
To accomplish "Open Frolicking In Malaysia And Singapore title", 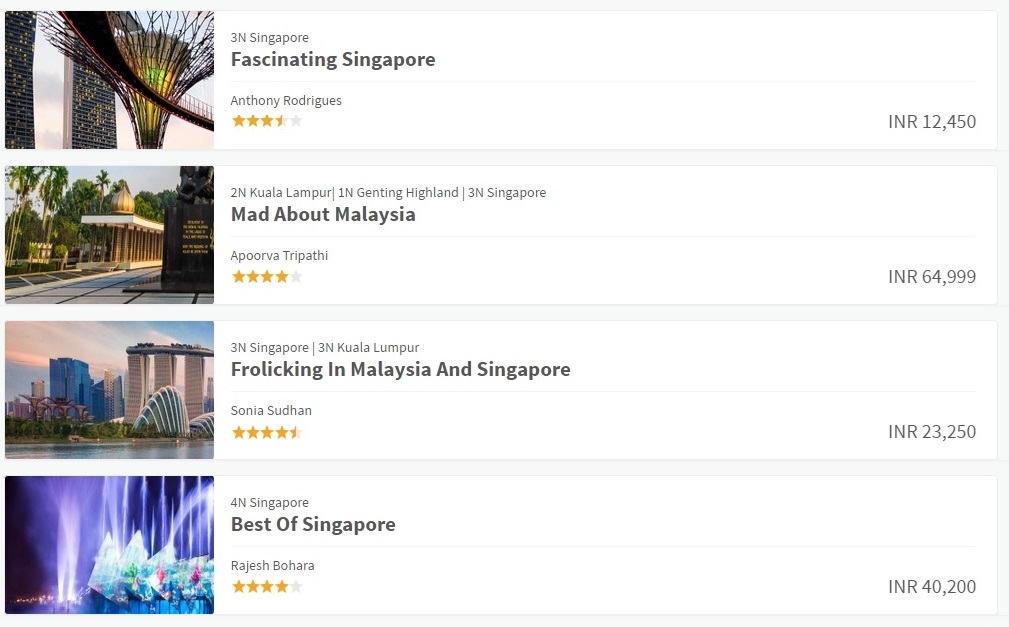I will (400, 370).
